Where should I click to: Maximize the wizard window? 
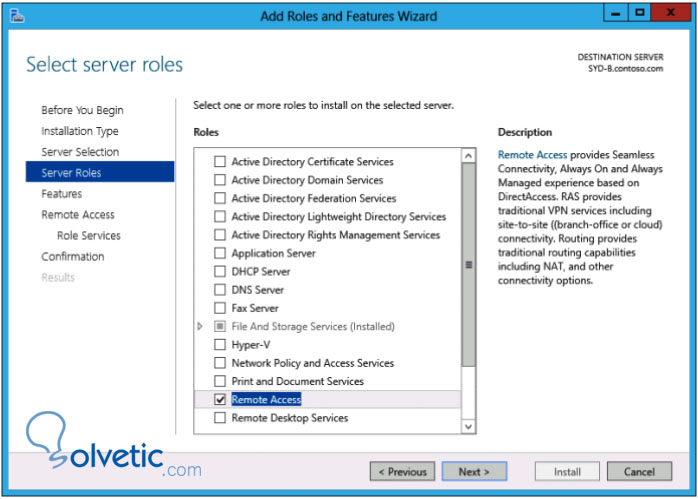click(640, 13)
